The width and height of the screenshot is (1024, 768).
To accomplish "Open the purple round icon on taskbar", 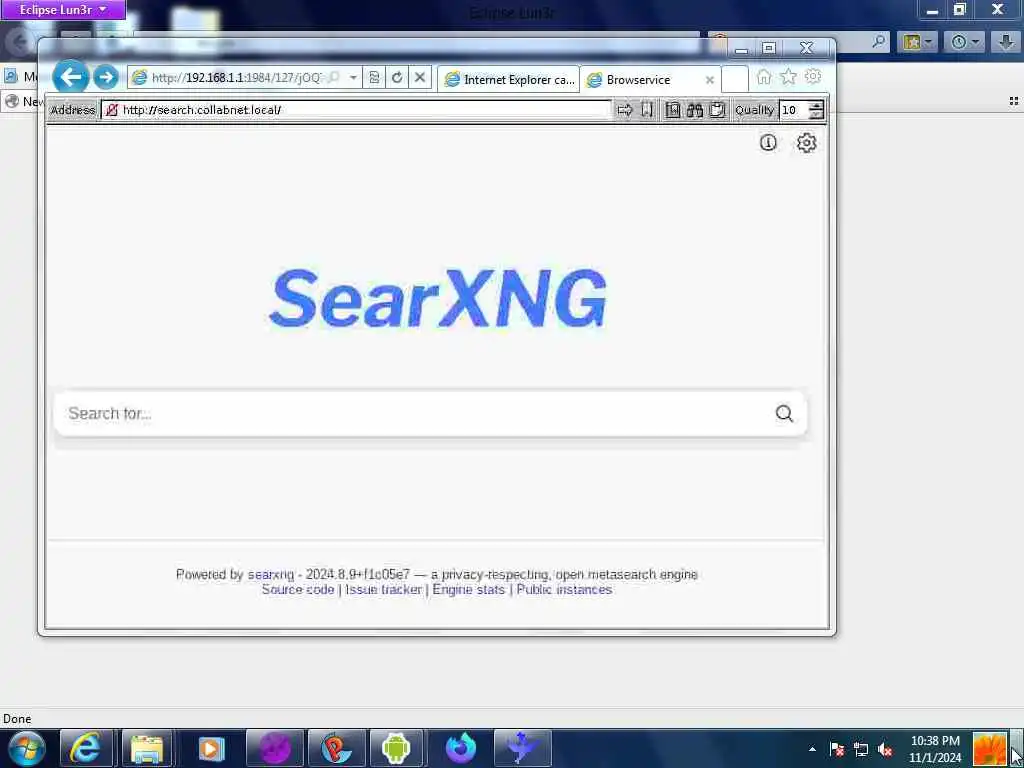I will pyautogui.click(x=275, y=748).
